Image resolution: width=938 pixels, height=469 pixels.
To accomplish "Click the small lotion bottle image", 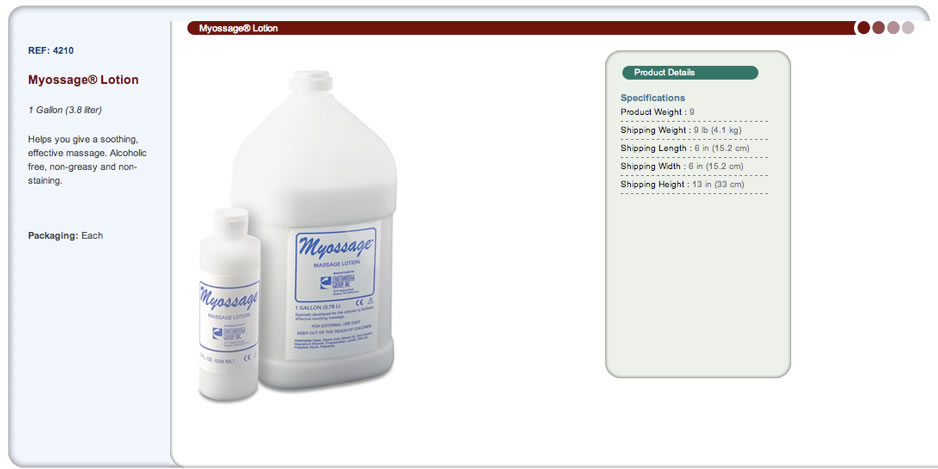I will [x=229, y=304].
